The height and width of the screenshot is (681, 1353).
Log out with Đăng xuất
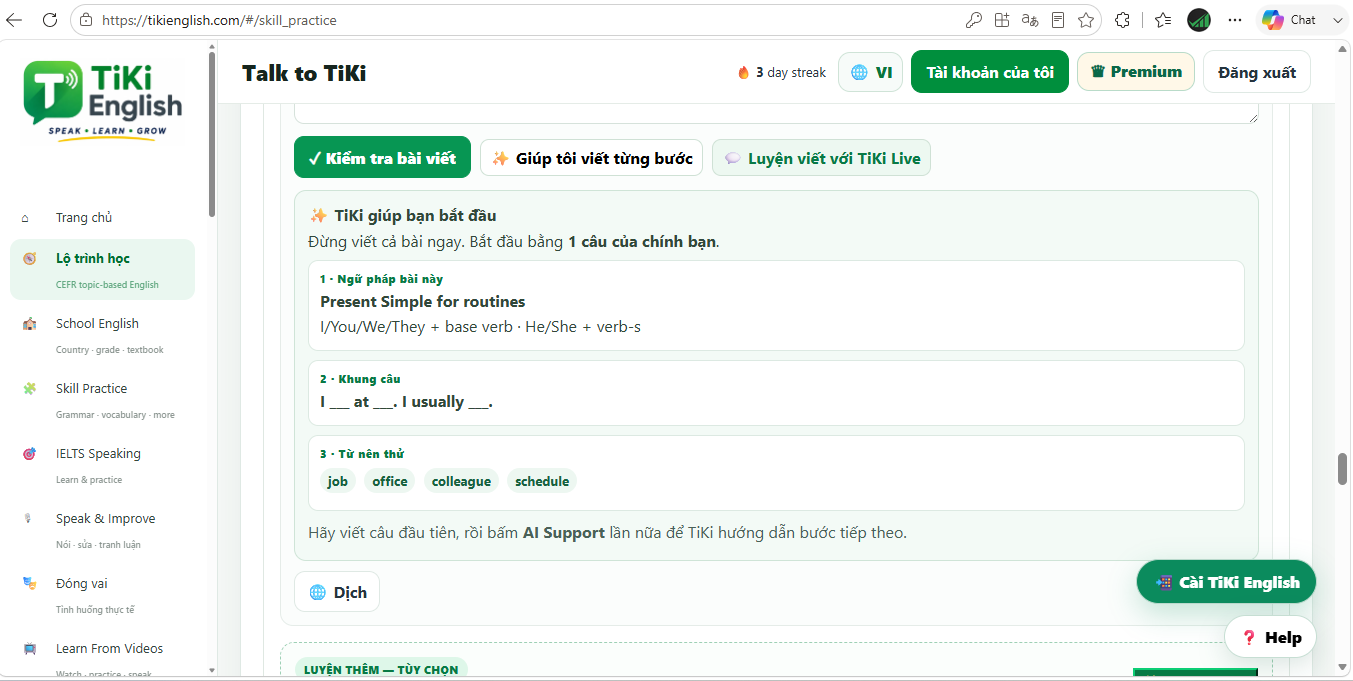[x=1257, y=72]
